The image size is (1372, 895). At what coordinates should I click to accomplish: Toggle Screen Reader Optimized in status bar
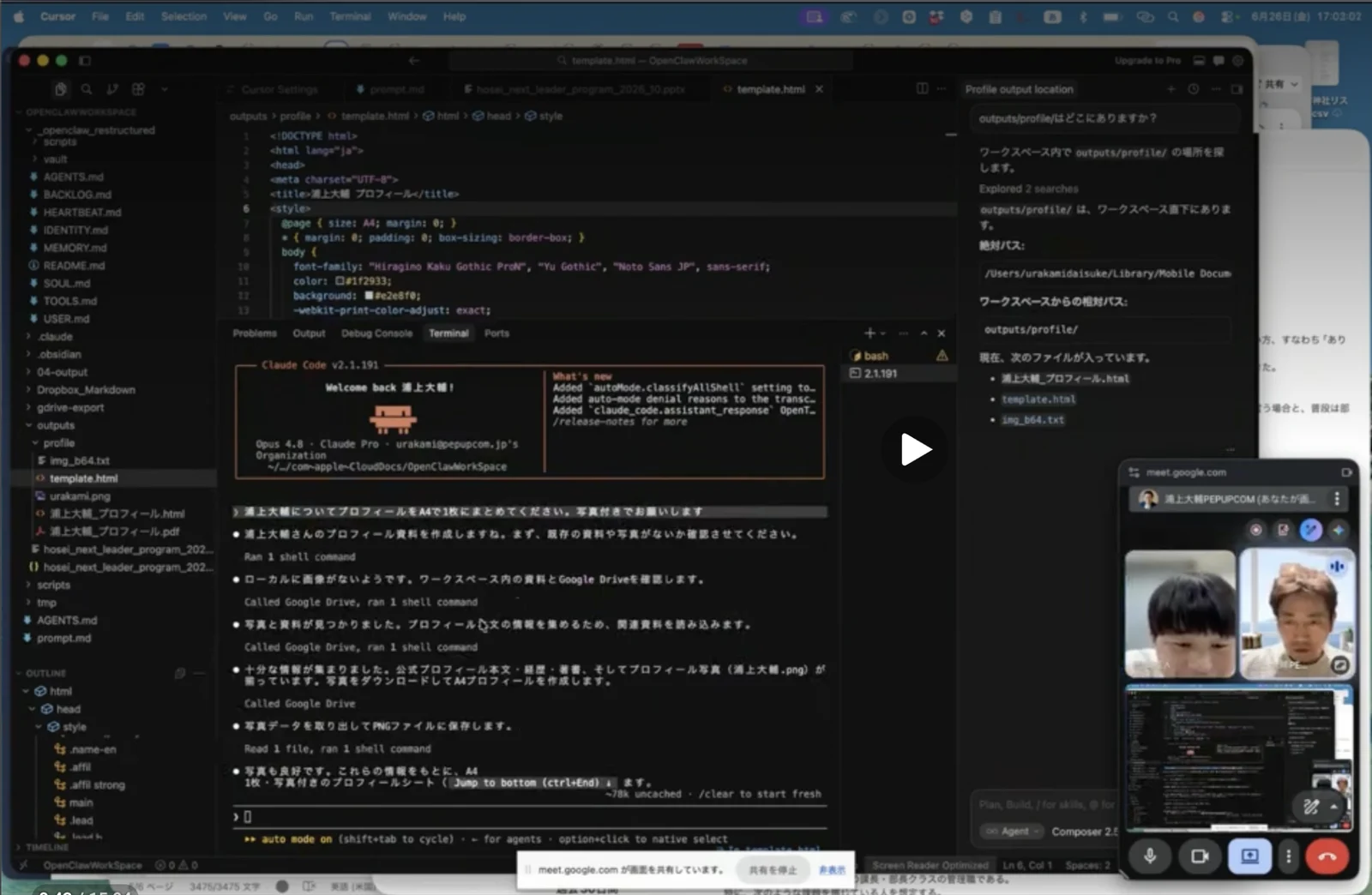pos(930,866)
